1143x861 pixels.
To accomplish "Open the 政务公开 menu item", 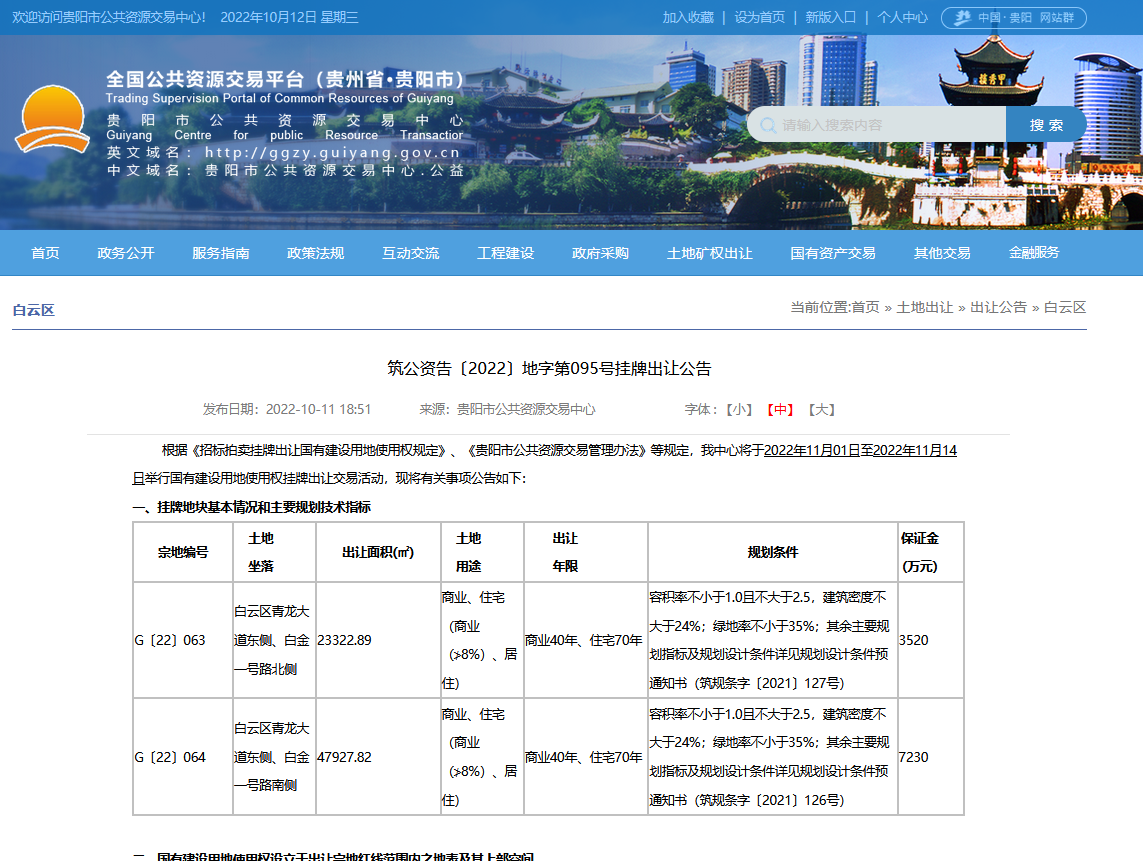I will click(126, 253).
